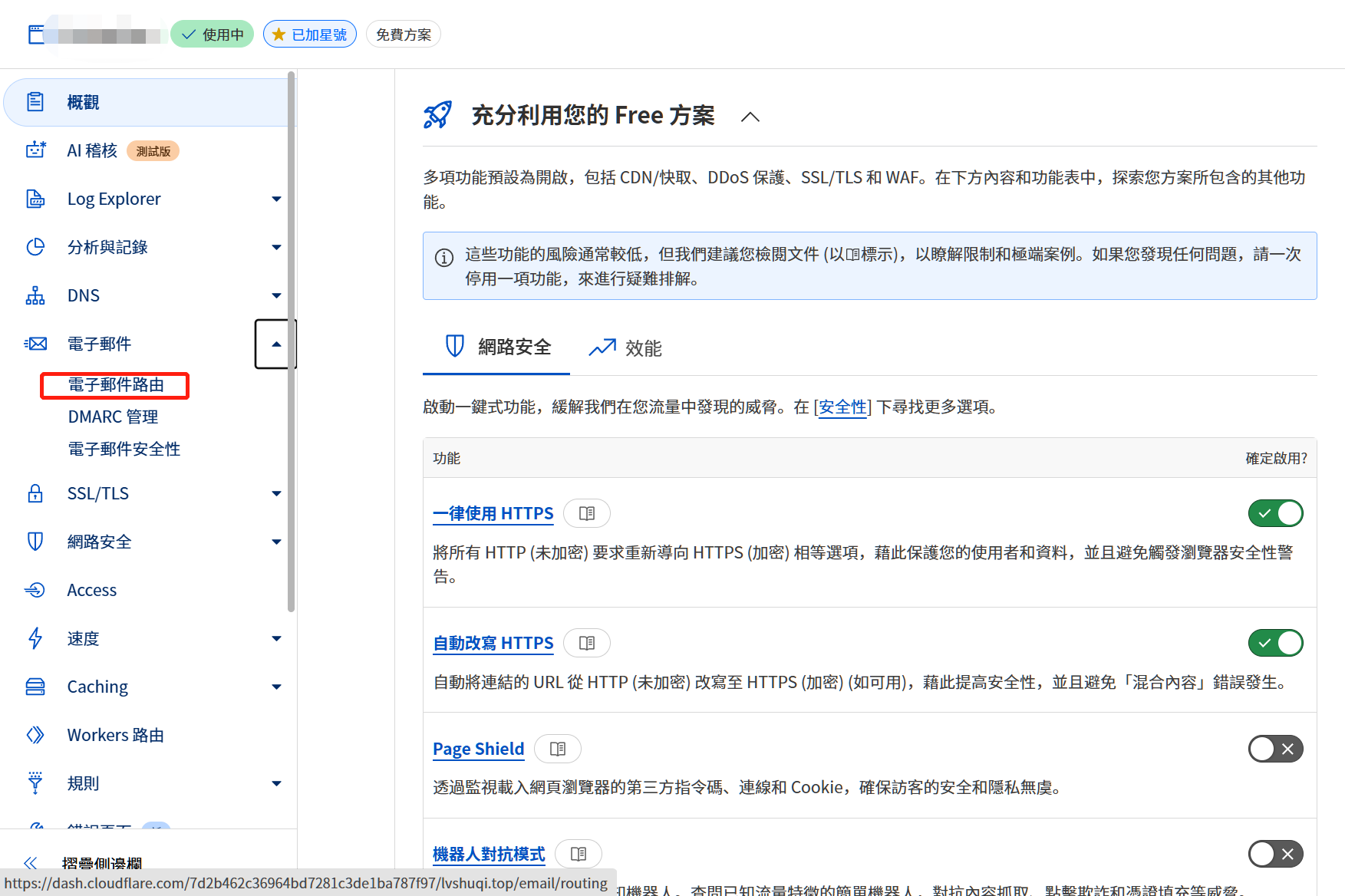Switch to the 效能 tab
This screenshot has height=896, width=1345.
tap(625, 348)
